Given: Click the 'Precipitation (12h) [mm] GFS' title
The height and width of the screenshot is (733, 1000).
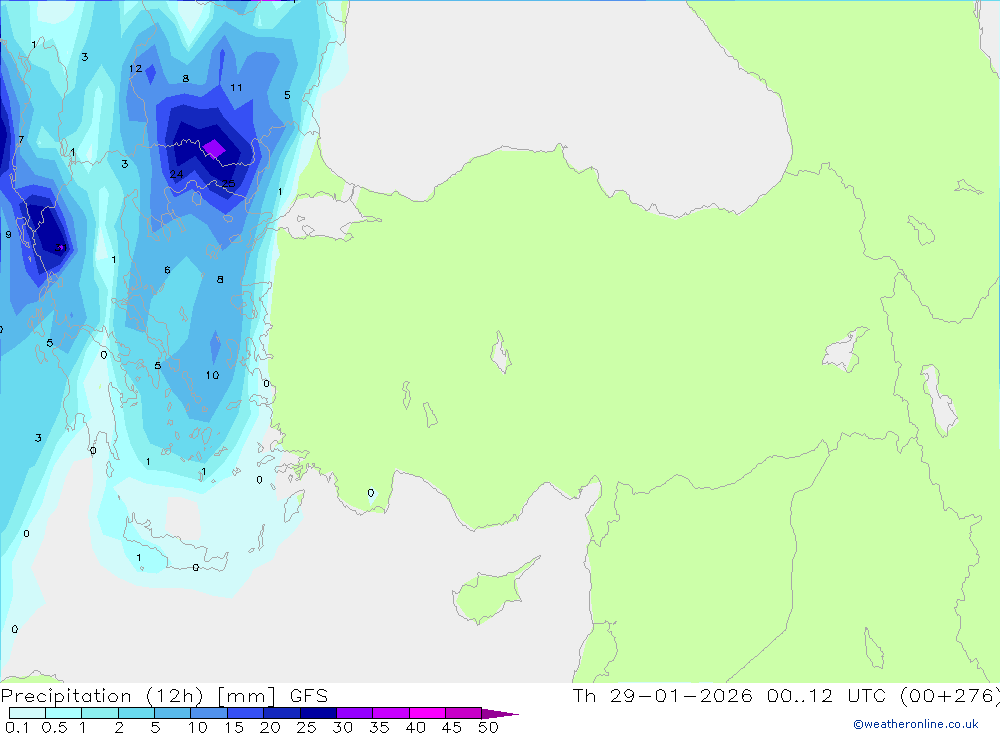Looking at the screenshot, I should pos(165,696).
